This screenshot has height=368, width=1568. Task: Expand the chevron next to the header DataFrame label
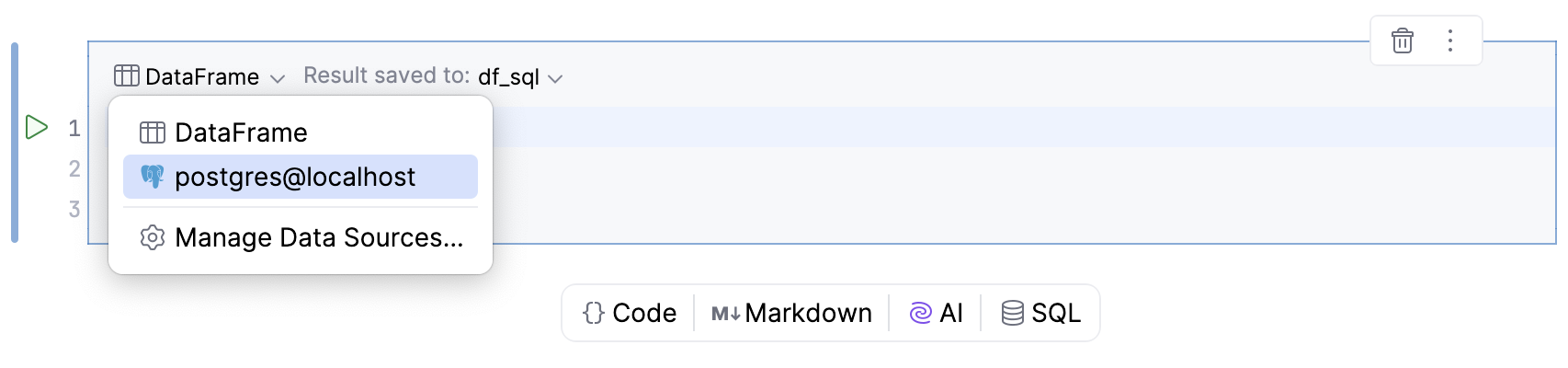[x=278, y=78]
